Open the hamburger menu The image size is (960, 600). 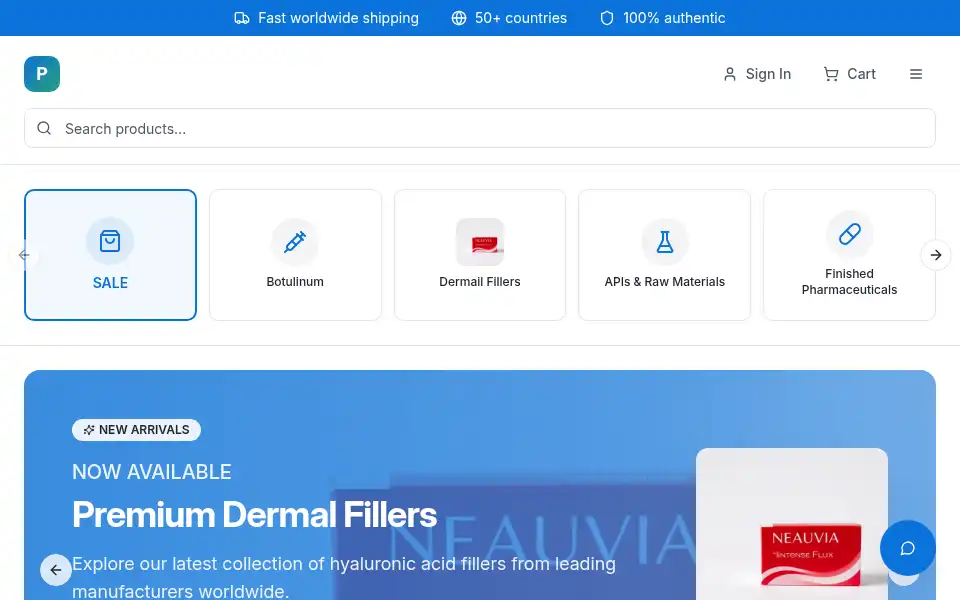(x=916, y=74)
